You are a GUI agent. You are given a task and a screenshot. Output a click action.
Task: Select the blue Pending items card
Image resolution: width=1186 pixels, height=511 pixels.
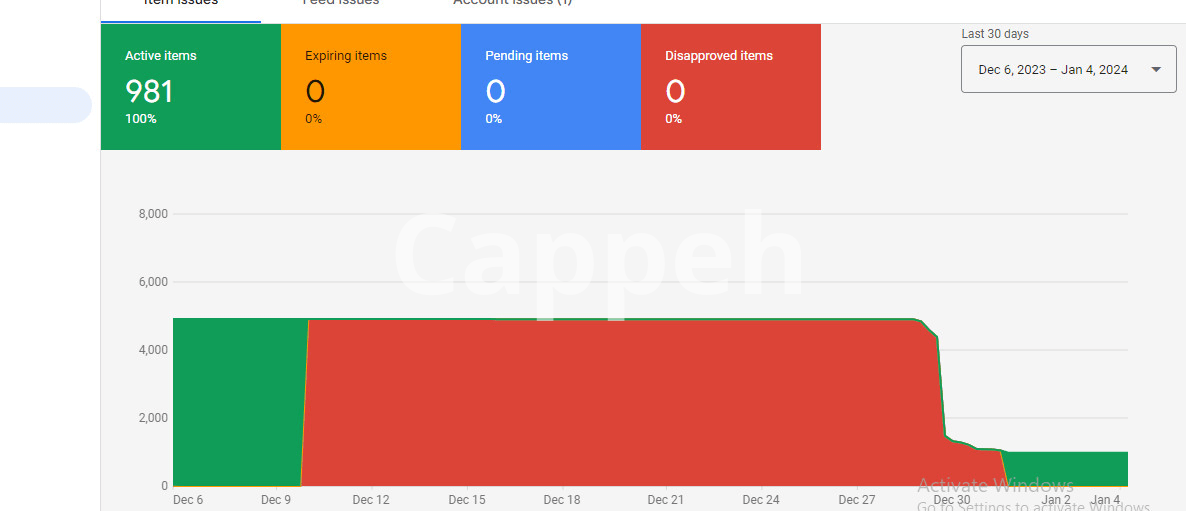[x=551, y=88]
